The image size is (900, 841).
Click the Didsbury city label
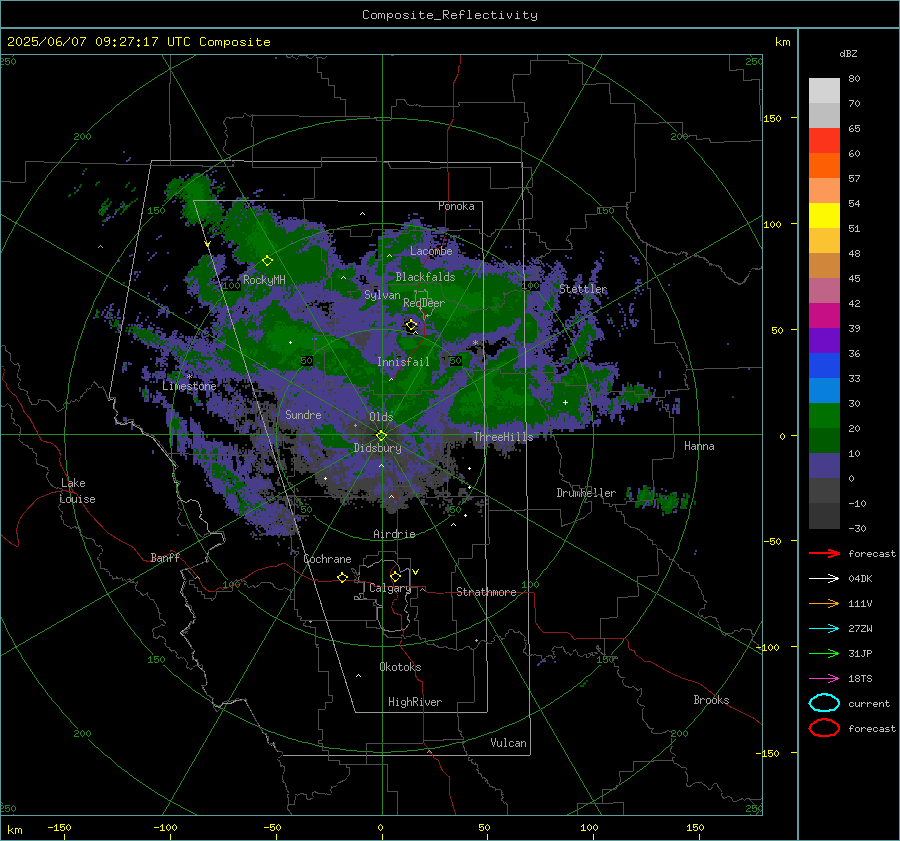(x=377, y=448)
